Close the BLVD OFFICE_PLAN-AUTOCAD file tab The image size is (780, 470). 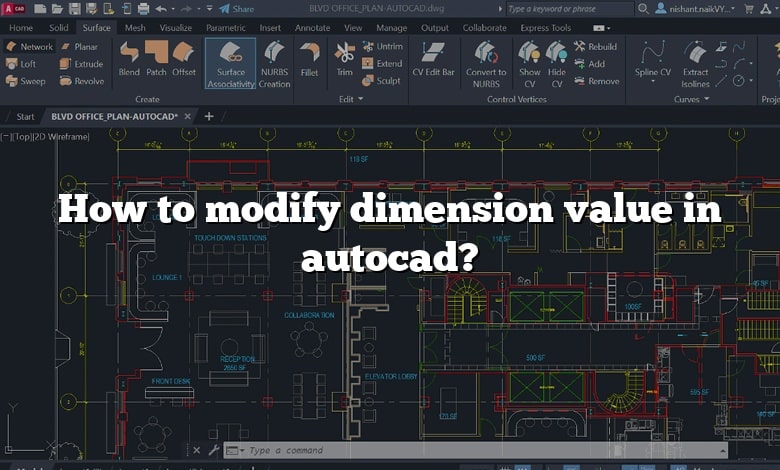pos(188,116)
